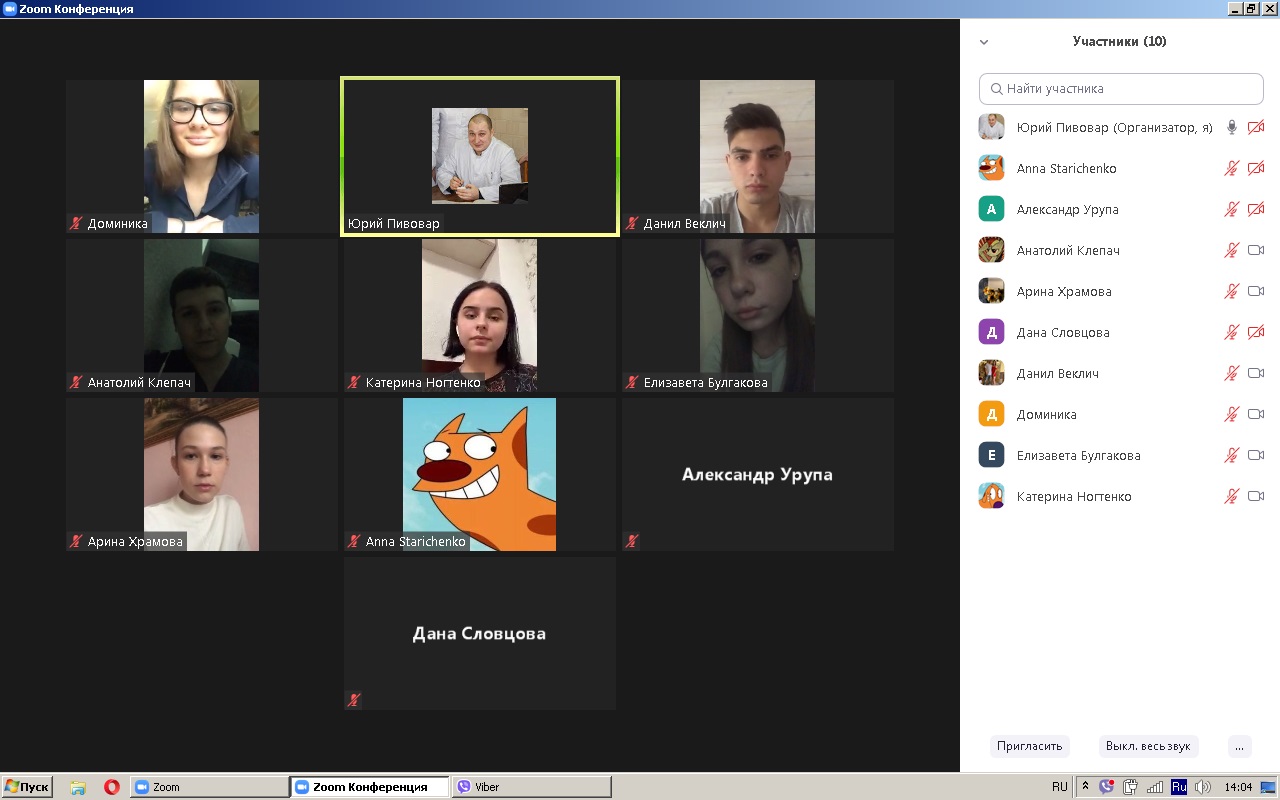Click Выкл. весь звук button

point(1148,746)
